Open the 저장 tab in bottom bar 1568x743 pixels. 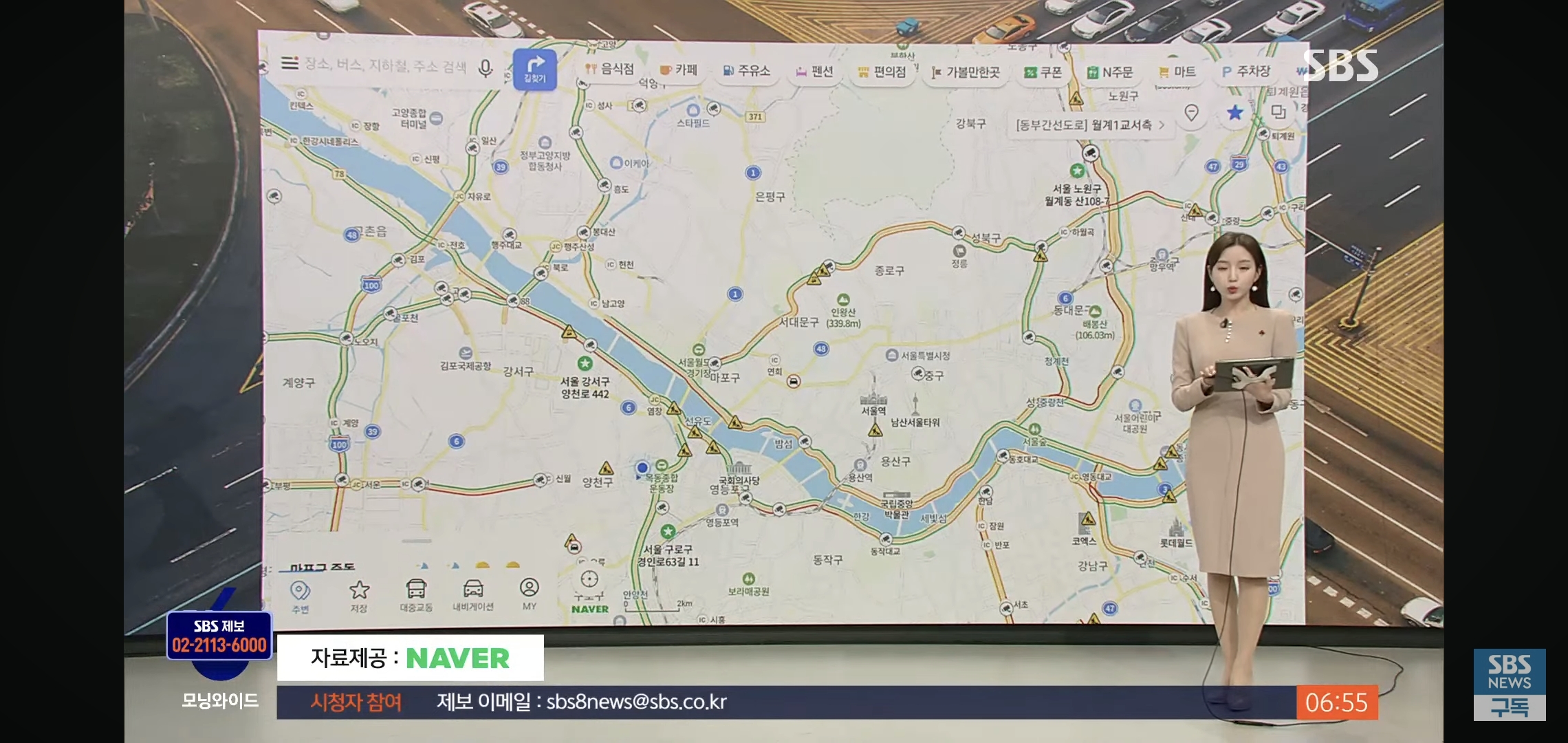click(359, 596)
